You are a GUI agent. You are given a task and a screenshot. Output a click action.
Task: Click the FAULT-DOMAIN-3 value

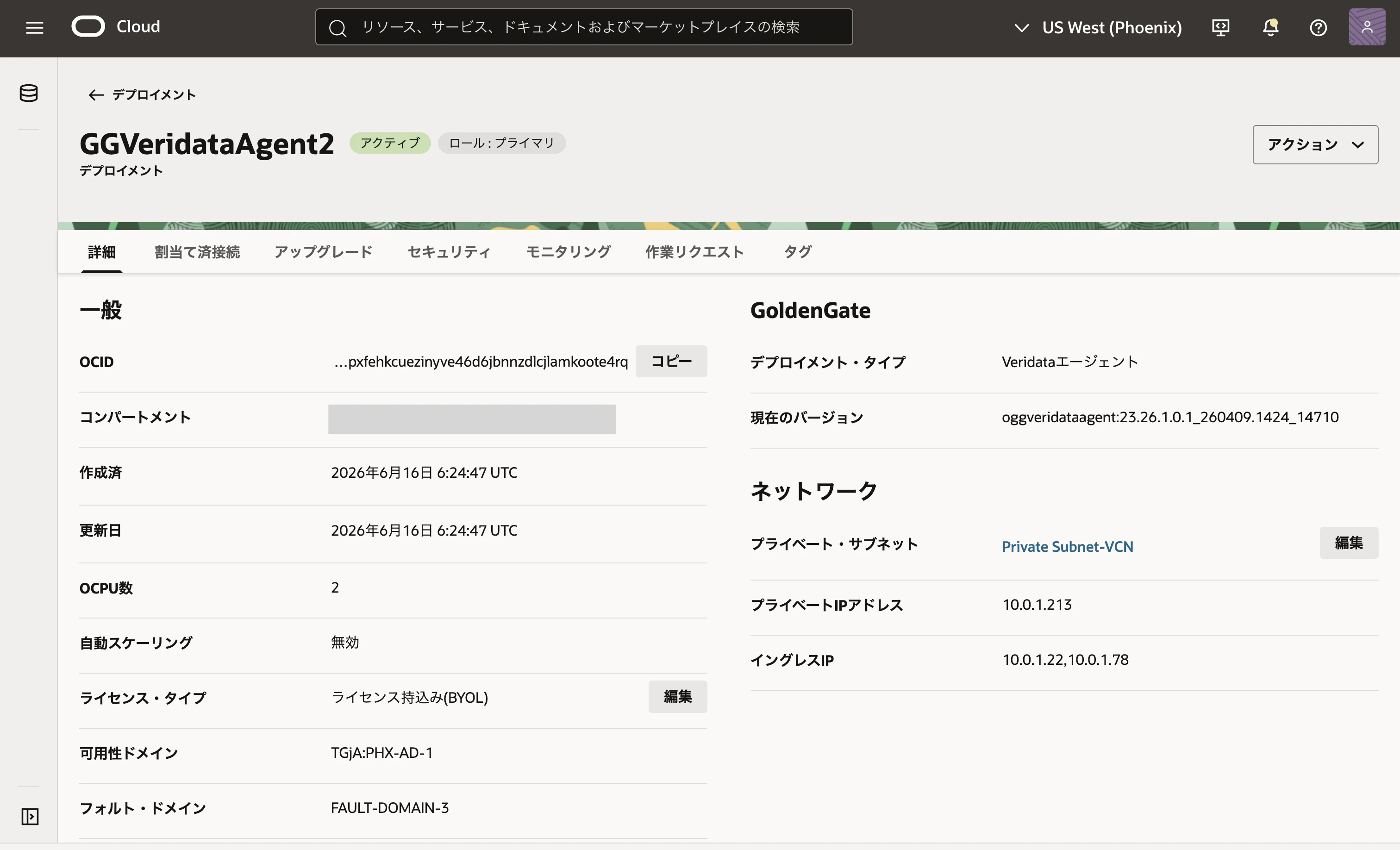pos(390,808)
